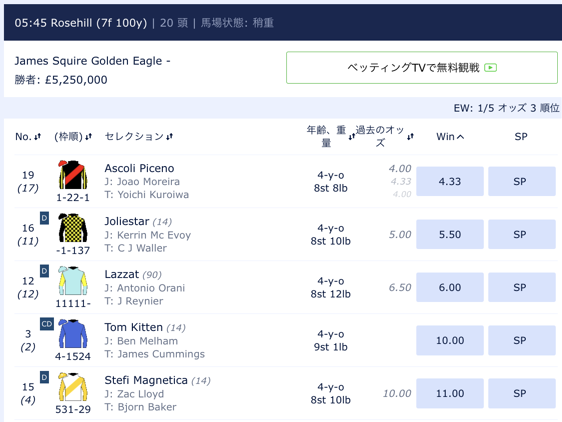Screen dimensions: 562x422
Task: Open the Stefi Magnetica horse name link
Action: (x=146, y=380)
